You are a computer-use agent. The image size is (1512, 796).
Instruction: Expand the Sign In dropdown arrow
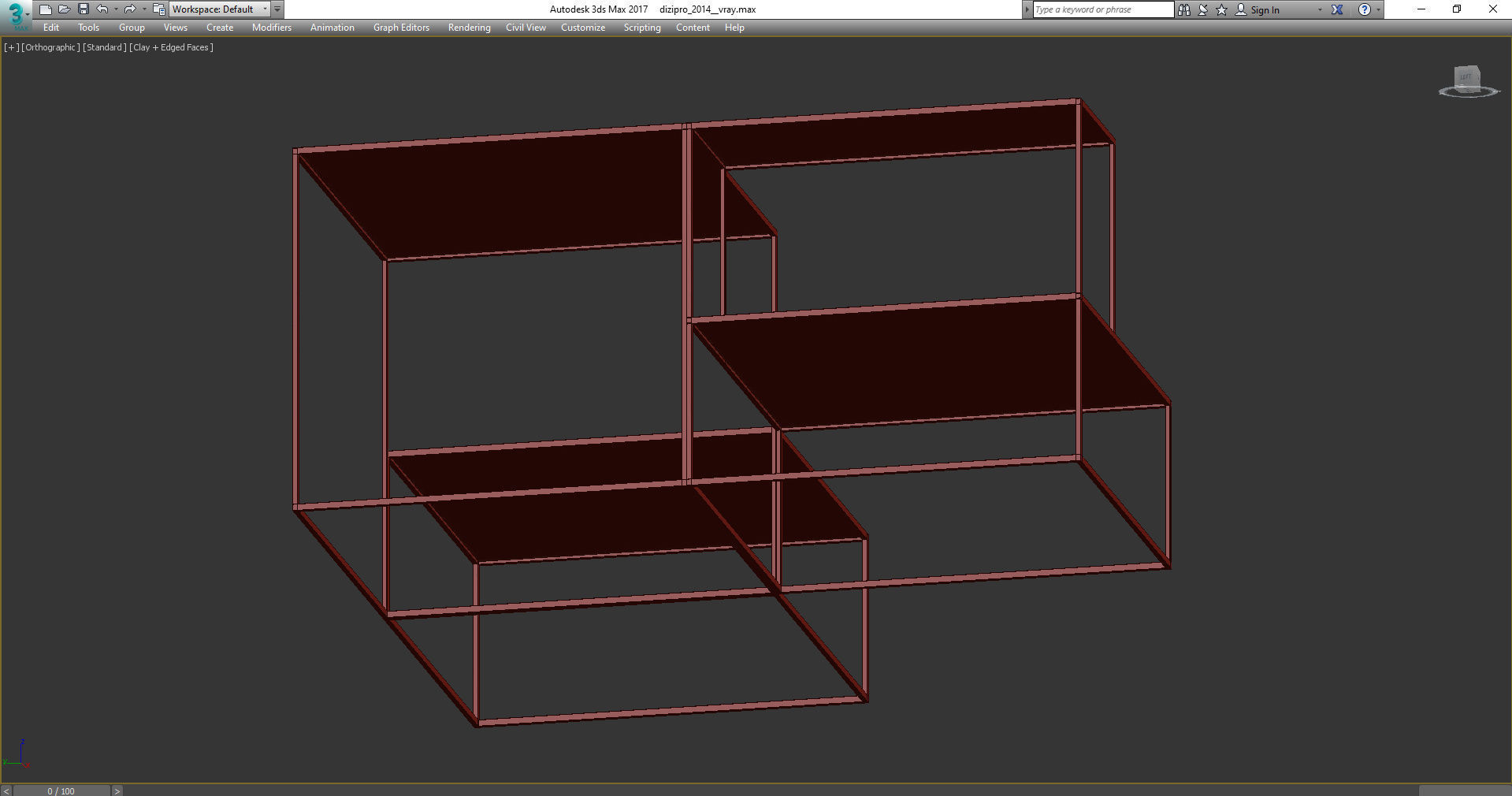click(x=1320, y=10)
